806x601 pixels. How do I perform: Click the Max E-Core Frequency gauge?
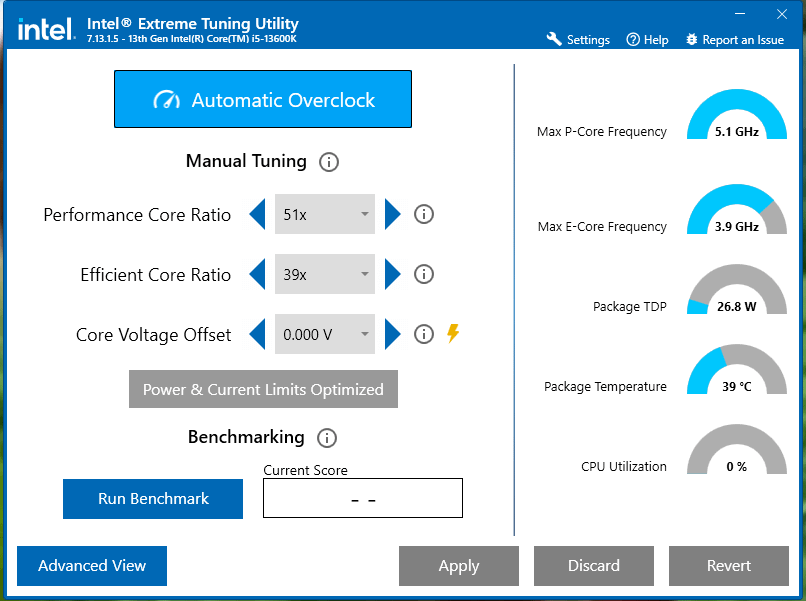[x=737, y=209]
